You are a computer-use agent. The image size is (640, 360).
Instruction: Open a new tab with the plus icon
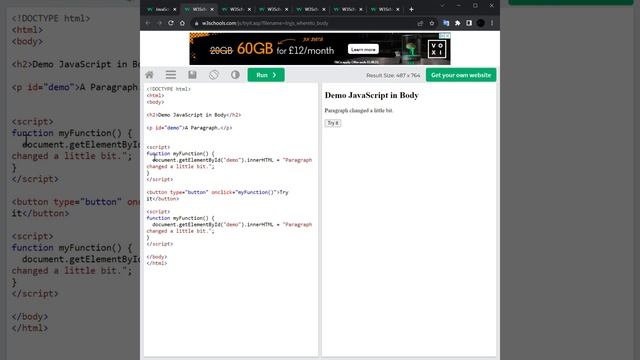pos(411,9)
